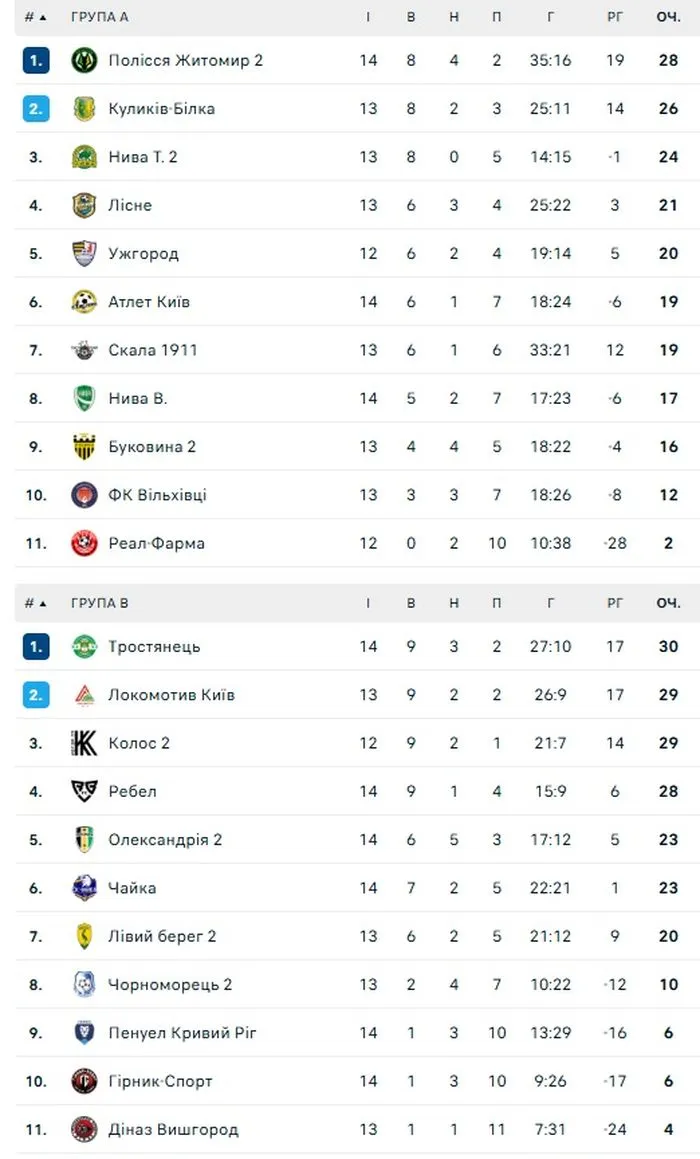Click the Скала 1911 club emblem
Image resolution: width=700 pixels, height=1159 pixels.
(84, 350)
